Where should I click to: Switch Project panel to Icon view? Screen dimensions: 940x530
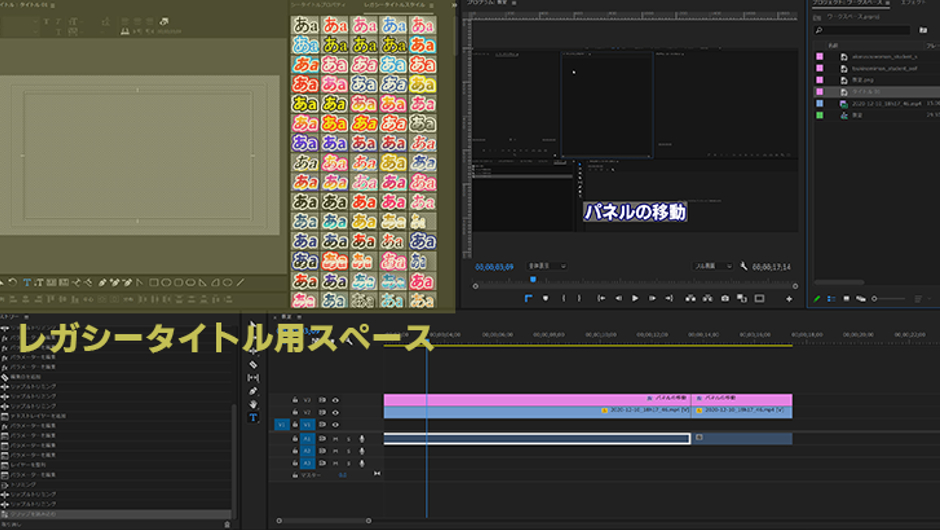point(846,299)
